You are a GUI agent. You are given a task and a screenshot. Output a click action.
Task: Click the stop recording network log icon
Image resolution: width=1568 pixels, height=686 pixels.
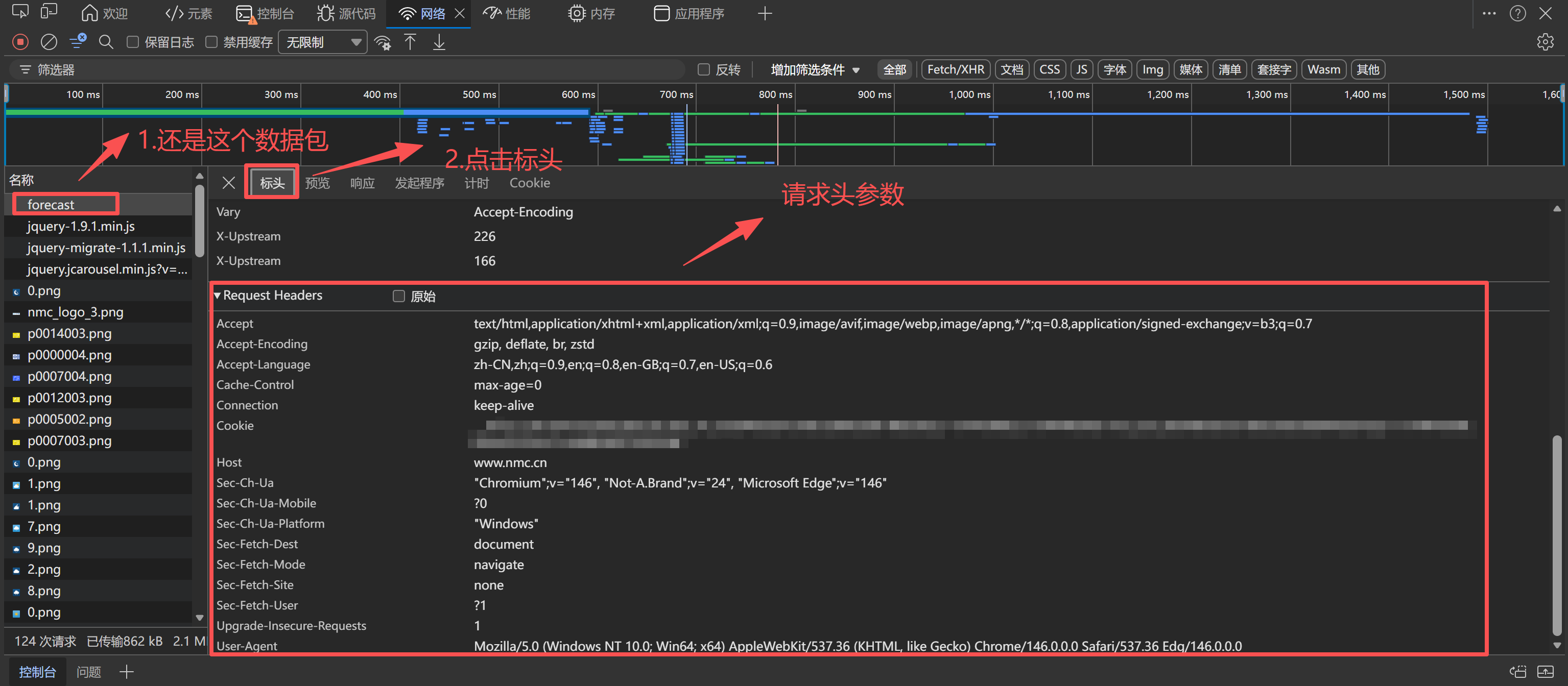20,42
